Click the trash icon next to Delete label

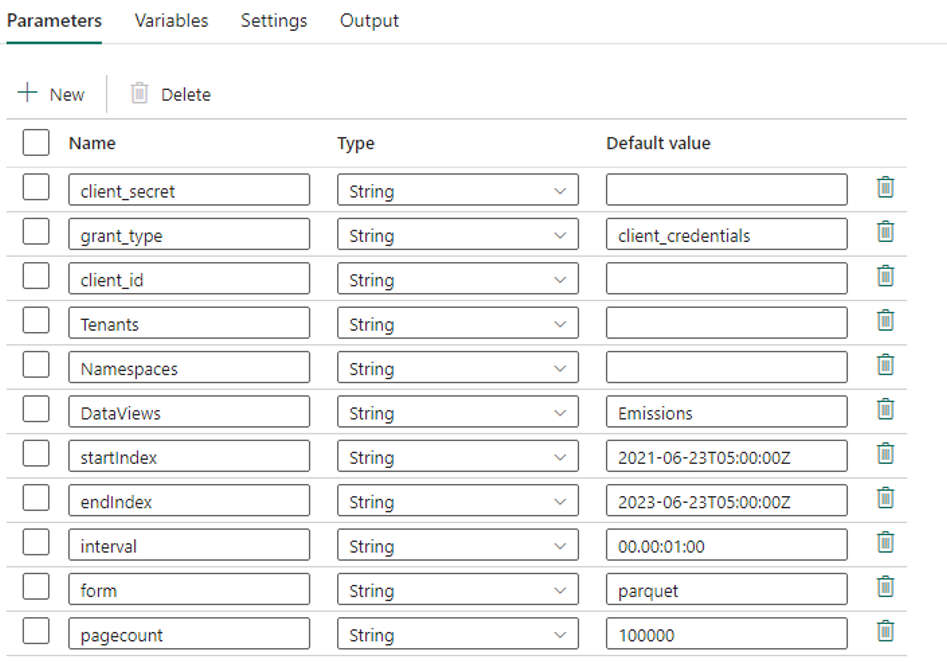click(140, 93)
